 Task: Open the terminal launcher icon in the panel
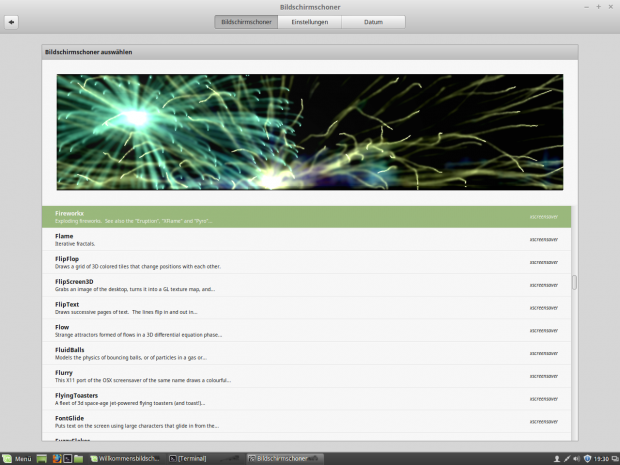pos(68,458)
